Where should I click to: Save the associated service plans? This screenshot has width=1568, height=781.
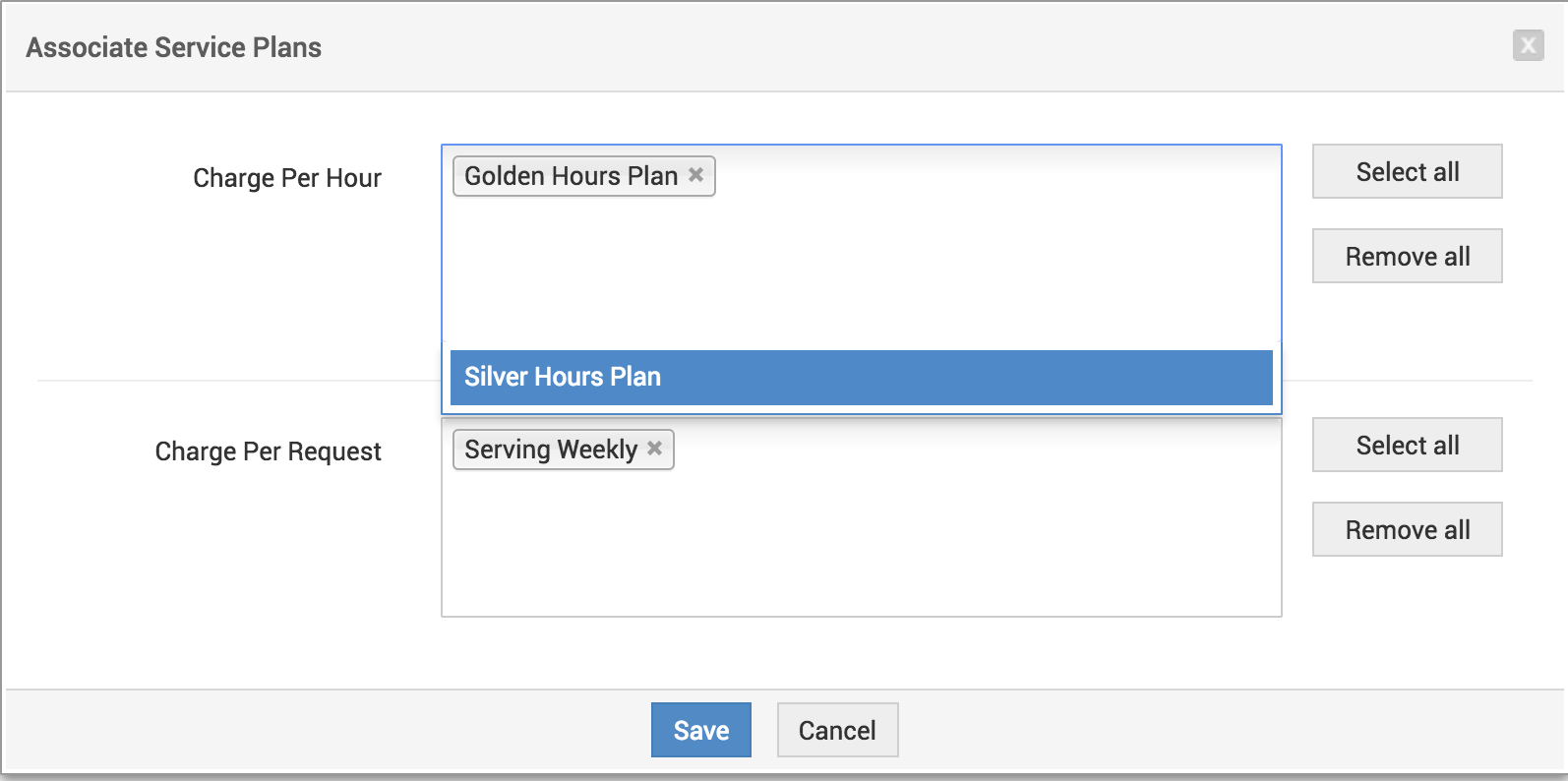[x=700, y=730]
